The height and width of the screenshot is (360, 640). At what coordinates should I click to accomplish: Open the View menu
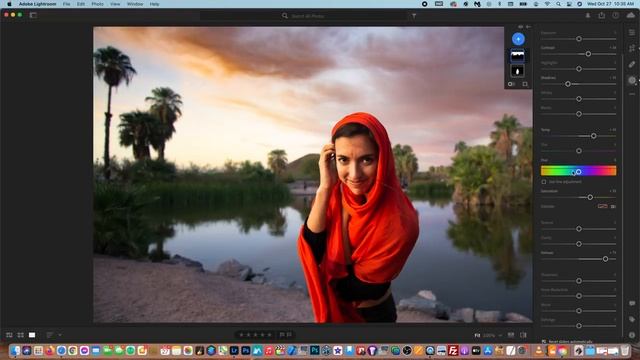tap(115, 4)
